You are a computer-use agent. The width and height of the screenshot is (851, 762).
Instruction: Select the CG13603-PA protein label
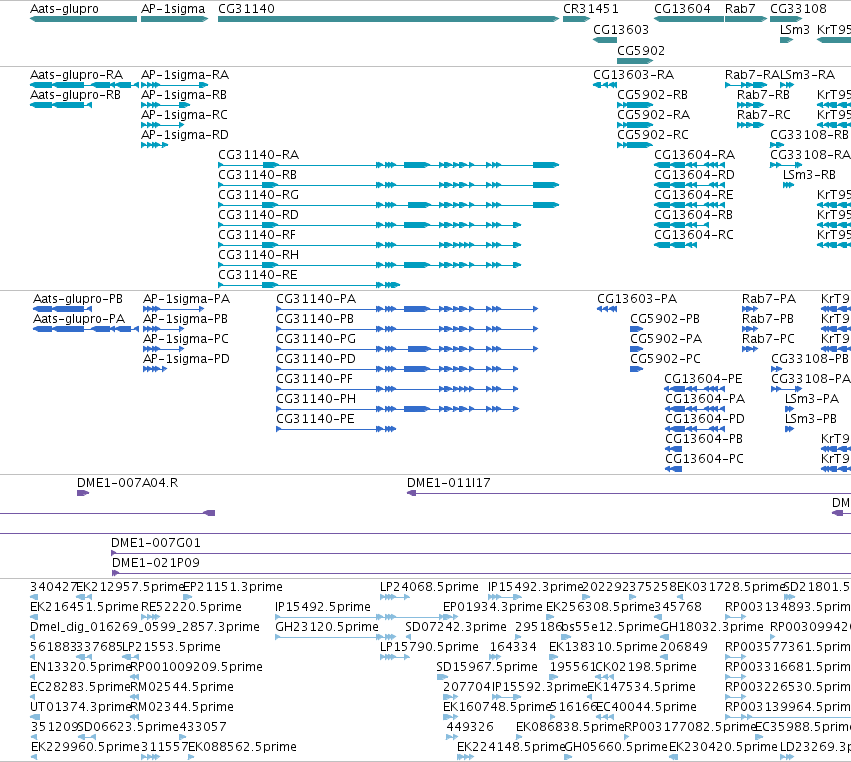pyautogui.click(x=637, y=299)
